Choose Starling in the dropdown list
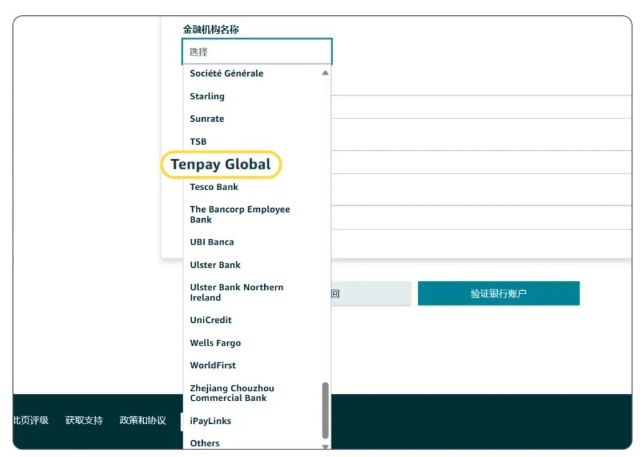 tap(207, 96)
